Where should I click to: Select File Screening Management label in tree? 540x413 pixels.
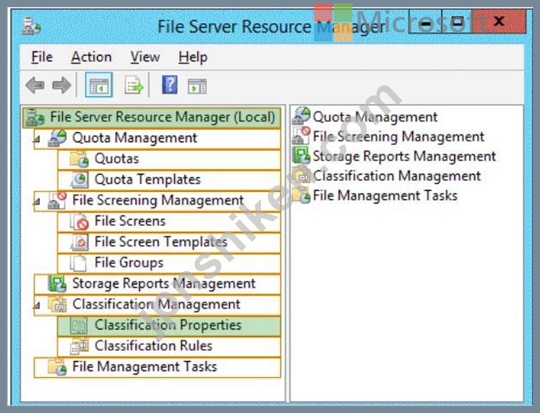158,200
